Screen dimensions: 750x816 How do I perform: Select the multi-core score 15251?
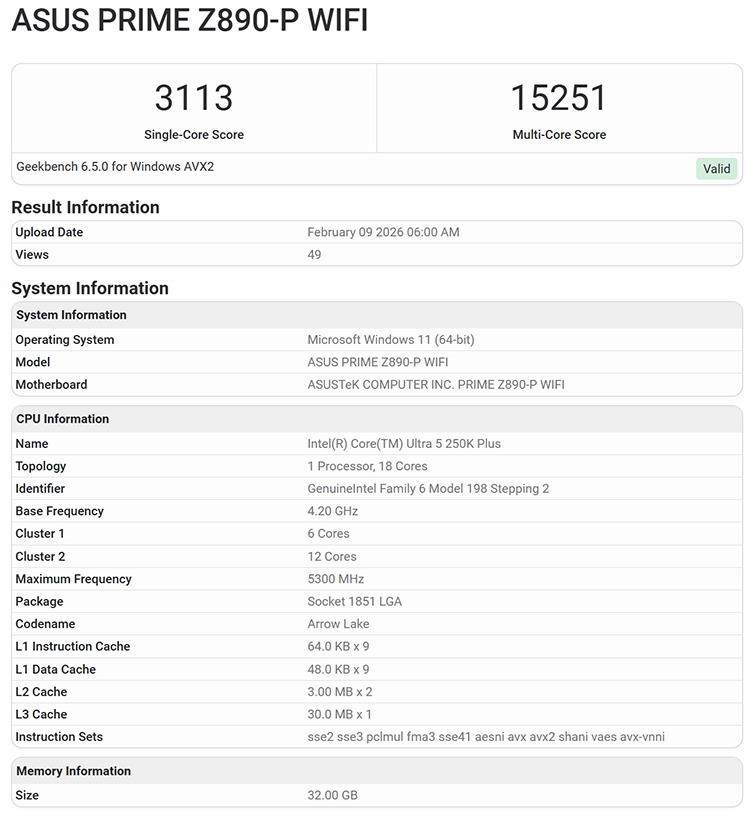559,97
